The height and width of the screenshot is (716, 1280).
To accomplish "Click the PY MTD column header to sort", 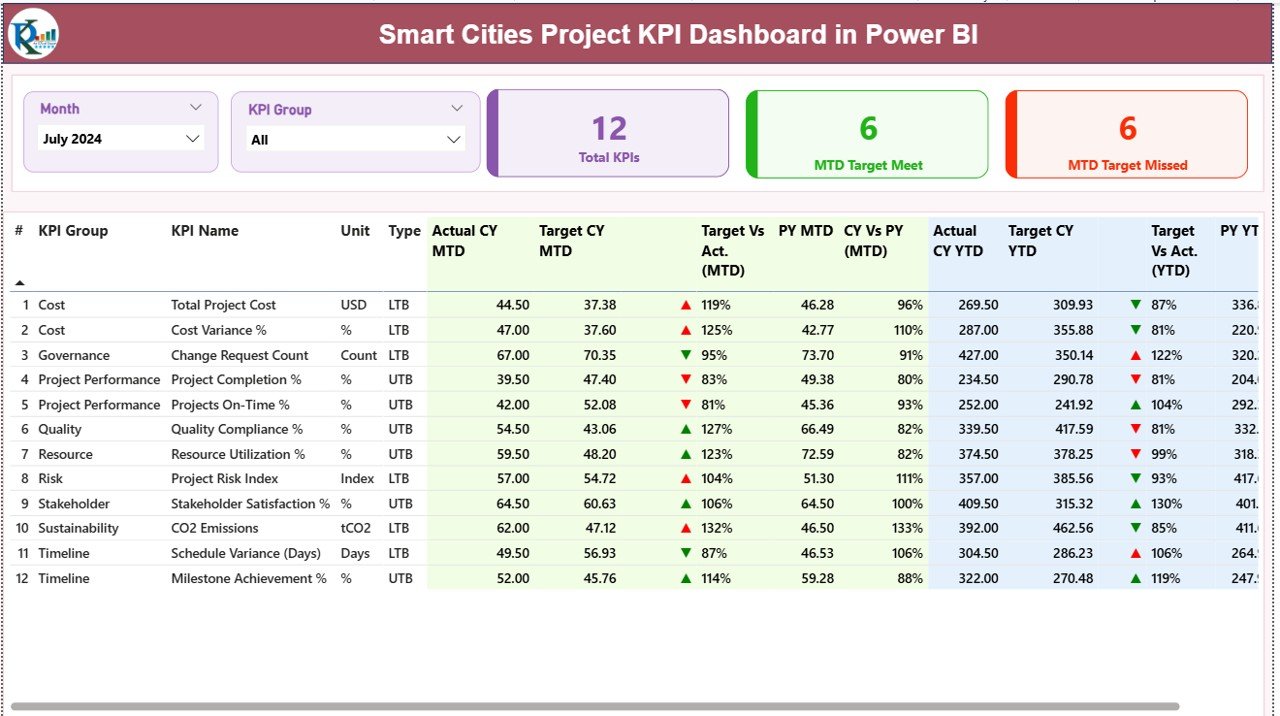I will coord(805,230).
